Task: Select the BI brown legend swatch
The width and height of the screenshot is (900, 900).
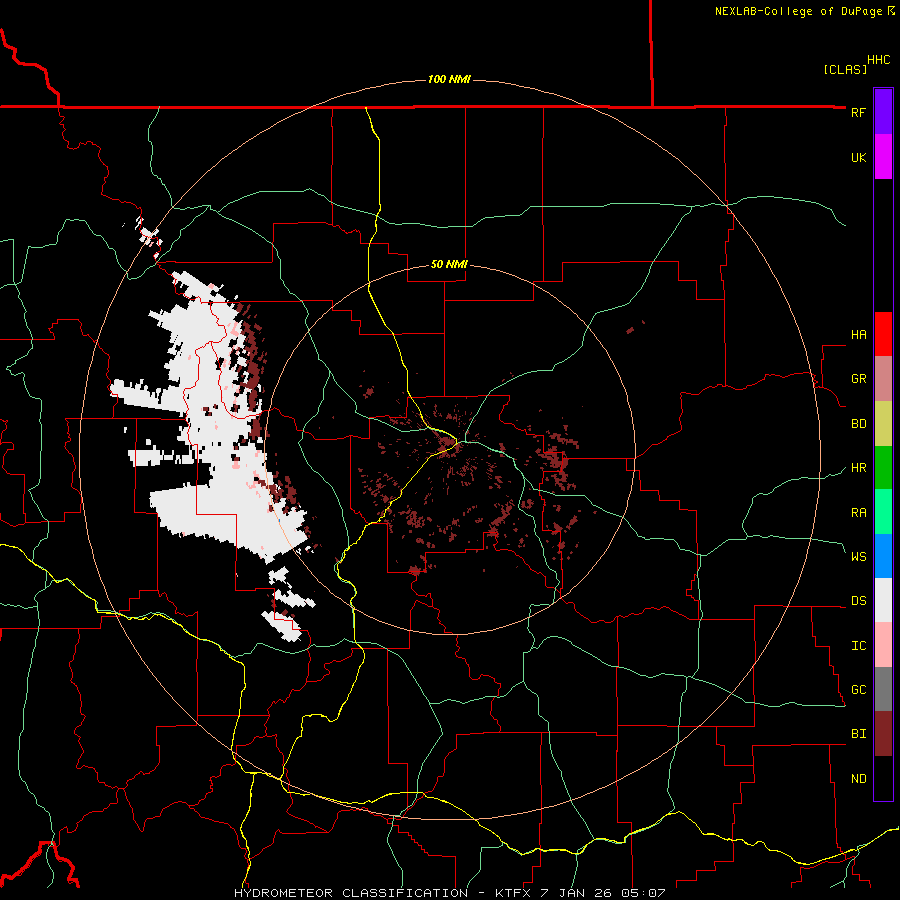Action: pos(883,734)
